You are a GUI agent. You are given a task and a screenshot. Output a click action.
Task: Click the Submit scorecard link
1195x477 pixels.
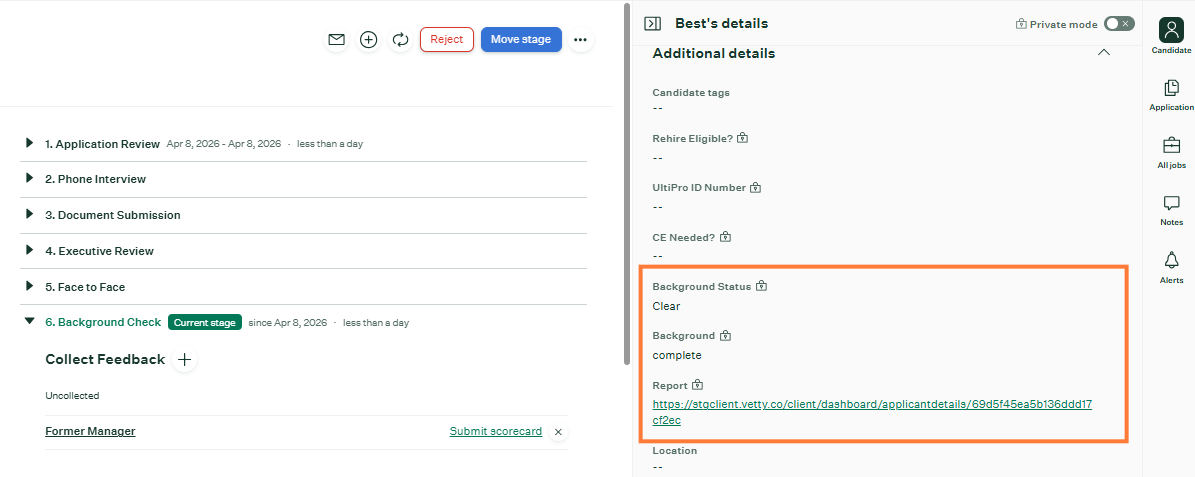click(496, 431)
